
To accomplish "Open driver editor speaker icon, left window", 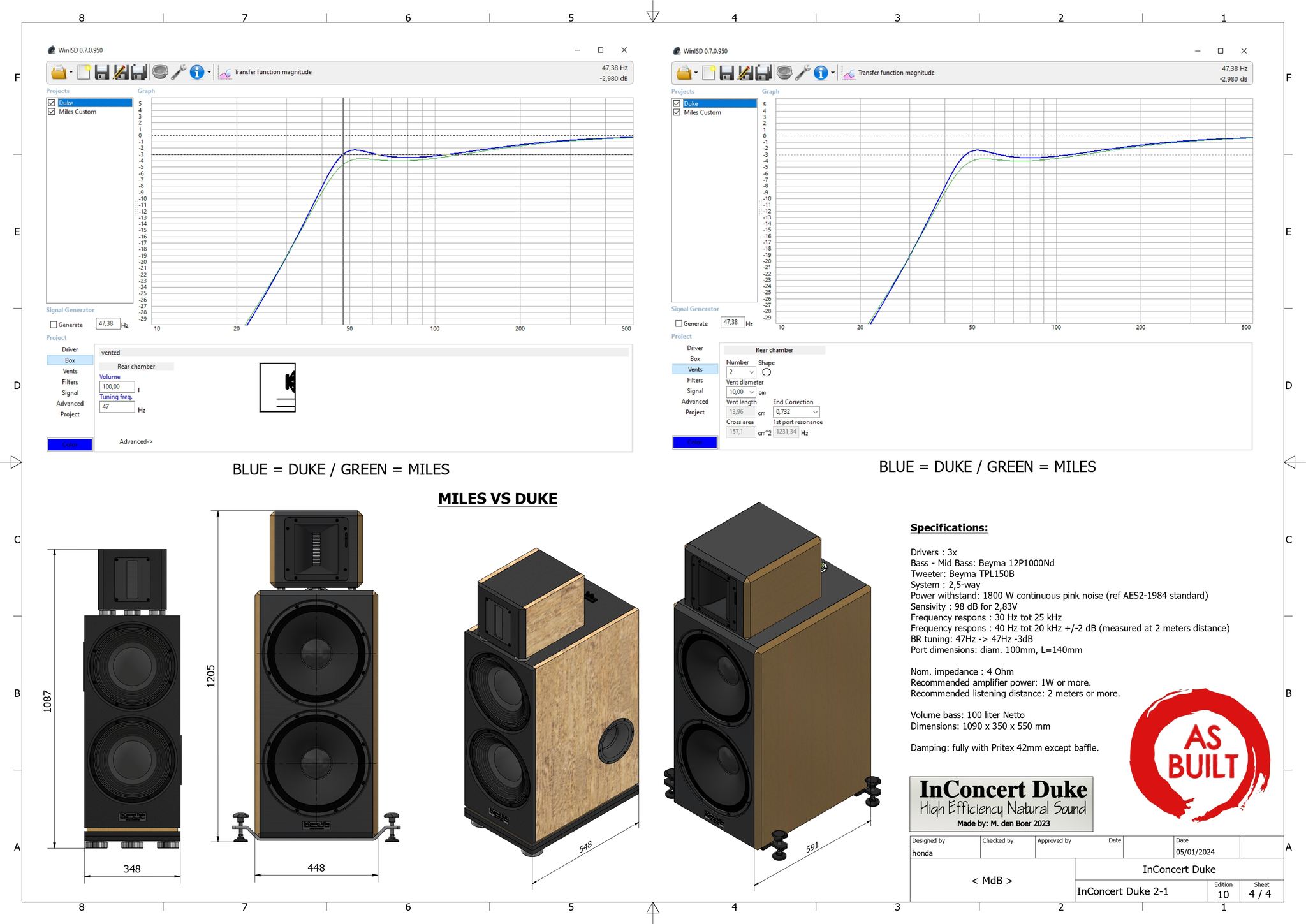I will coord(160,72).
